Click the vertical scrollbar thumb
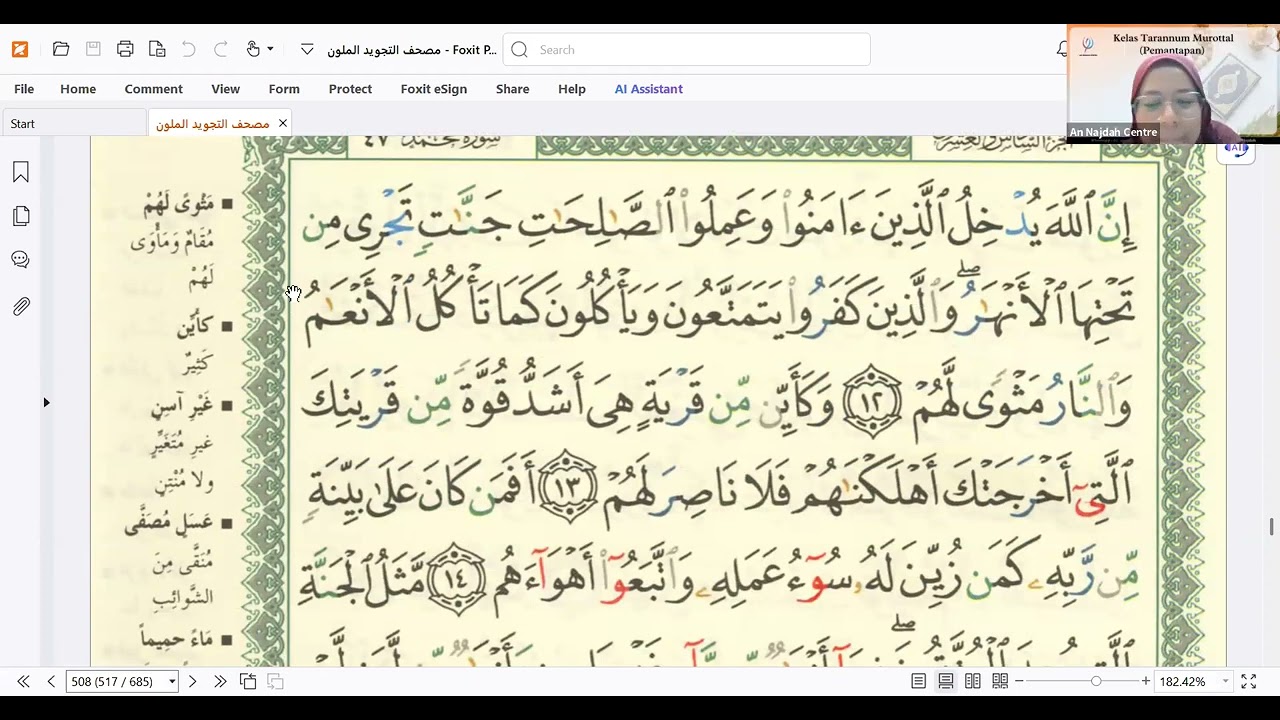Image resolution: width=1280 pixels, height=720 pixels. pyautogui.click(x=1272, y=527)
